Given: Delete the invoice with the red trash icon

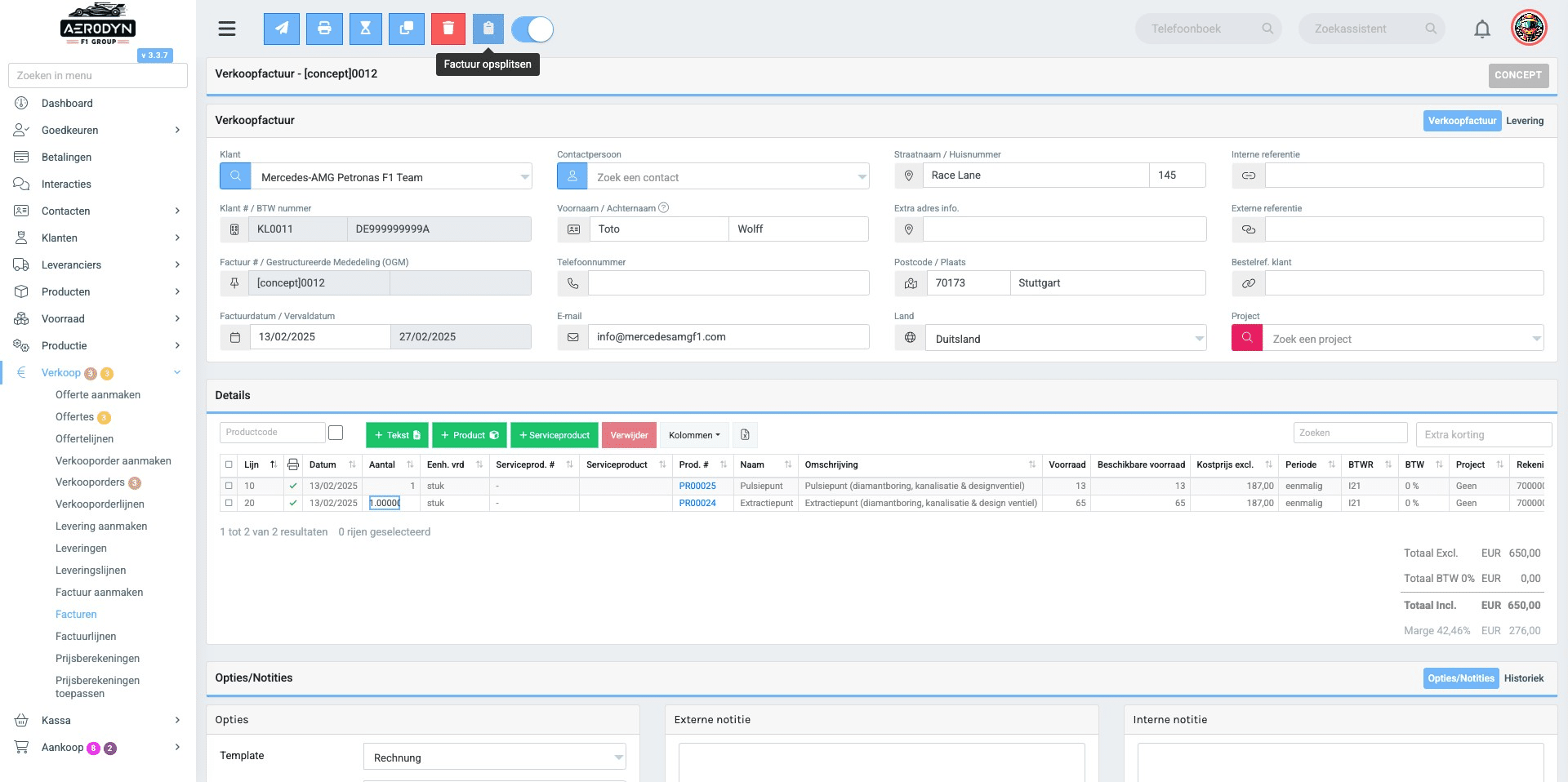Looking at the screenshot, I should [448, 29].
